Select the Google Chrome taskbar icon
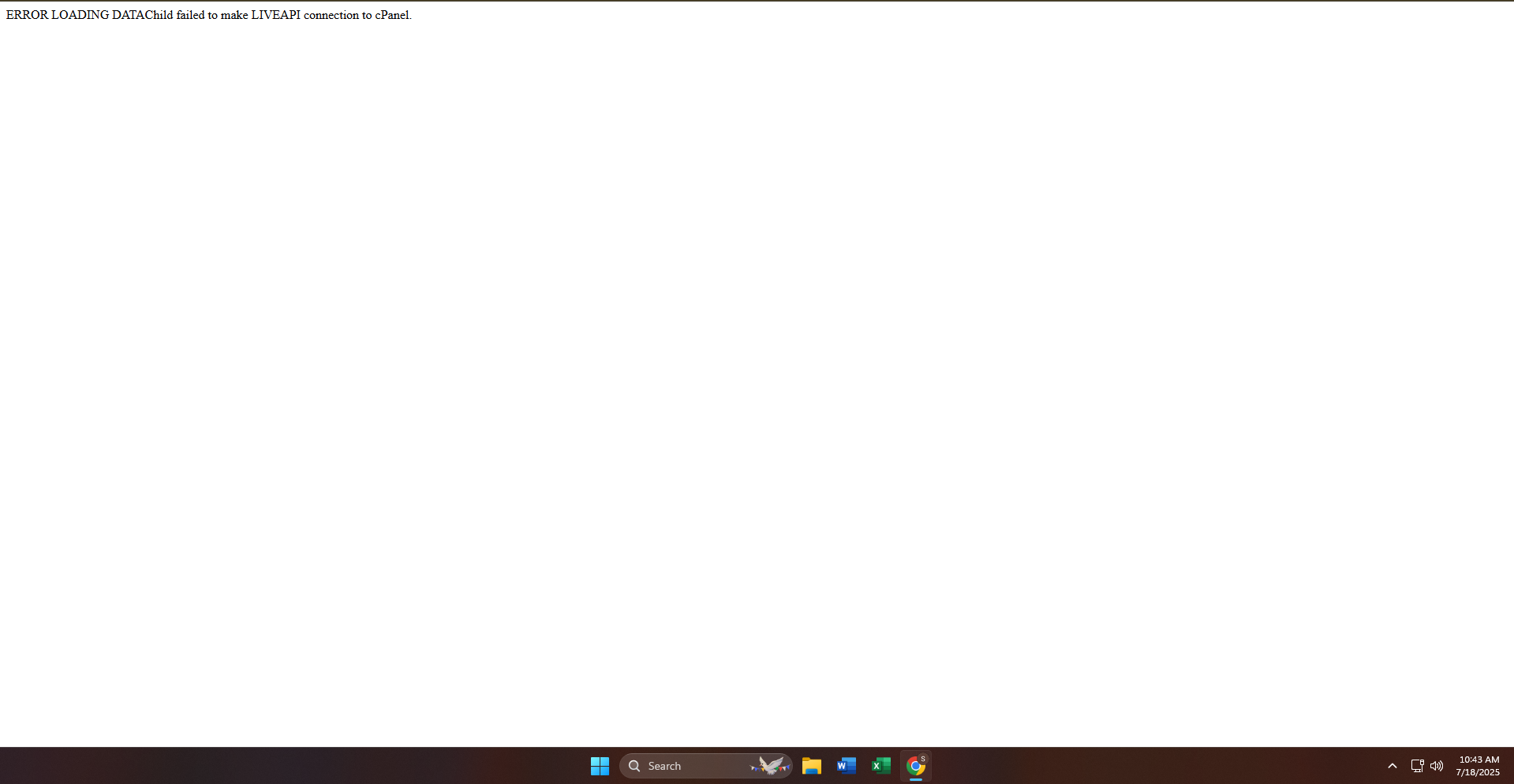This screenshot has width=1514, height=784. pos(915,766)
